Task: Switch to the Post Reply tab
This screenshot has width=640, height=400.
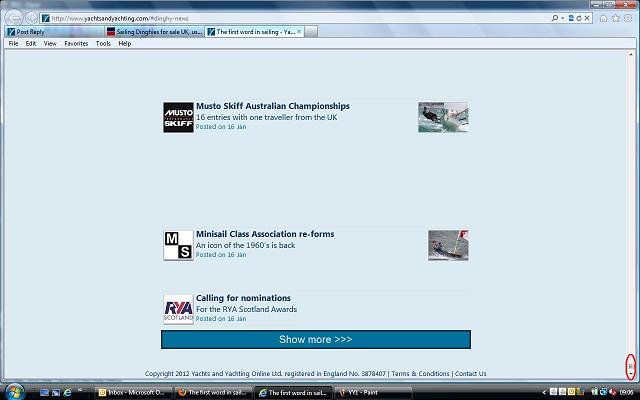Action: (x=54, y=31)
